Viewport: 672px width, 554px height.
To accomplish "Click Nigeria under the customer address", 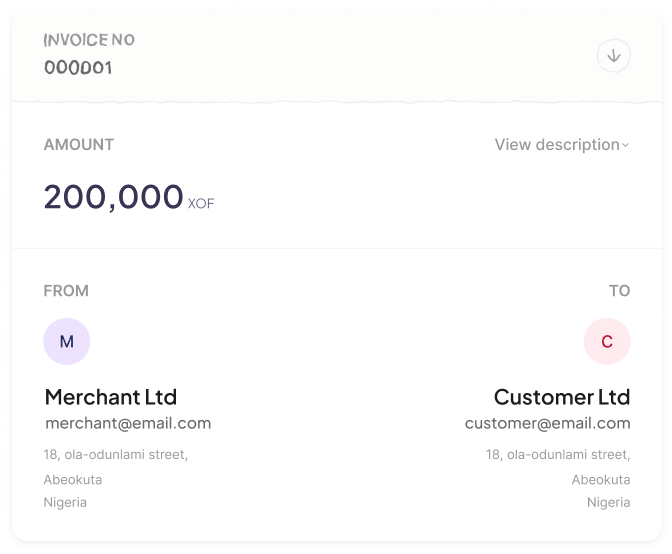I will click(608, 502).
